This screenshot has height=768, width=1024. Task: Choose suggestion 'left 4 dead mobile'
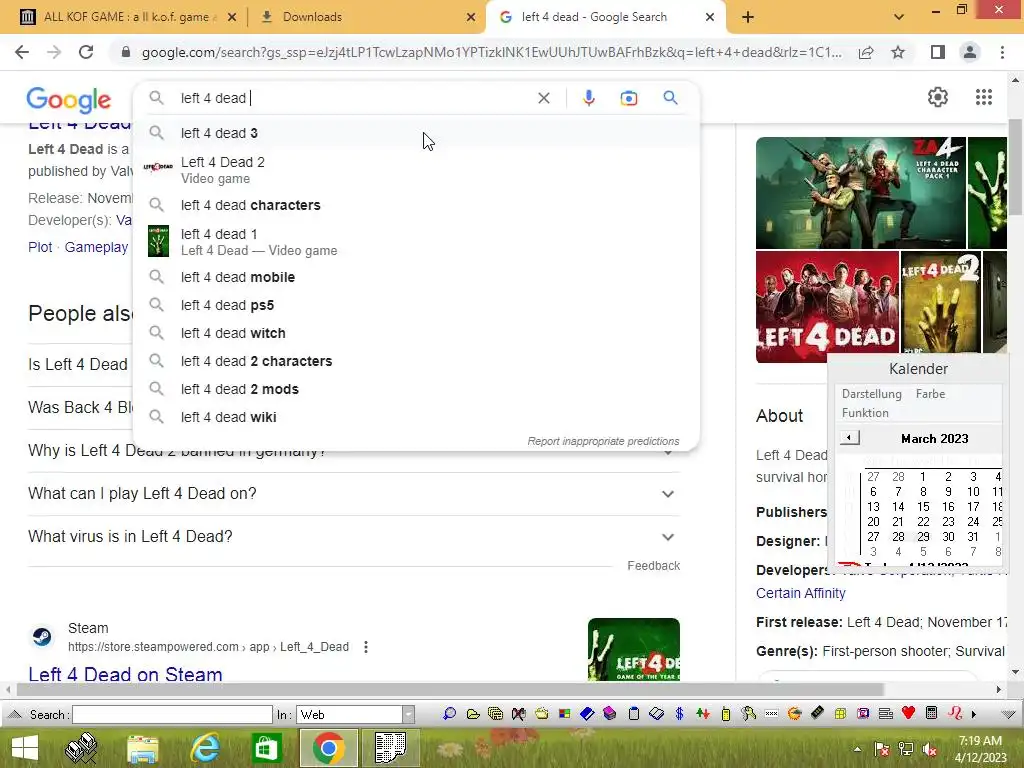[416, 277]
